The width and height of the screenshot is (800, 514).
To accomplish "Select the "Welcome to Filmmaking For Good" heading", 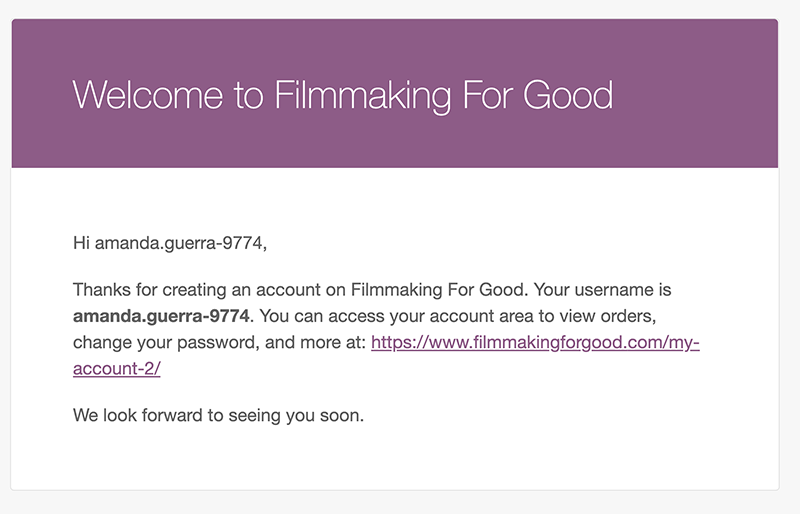I will pyautogui.click(x=342, y=95).
